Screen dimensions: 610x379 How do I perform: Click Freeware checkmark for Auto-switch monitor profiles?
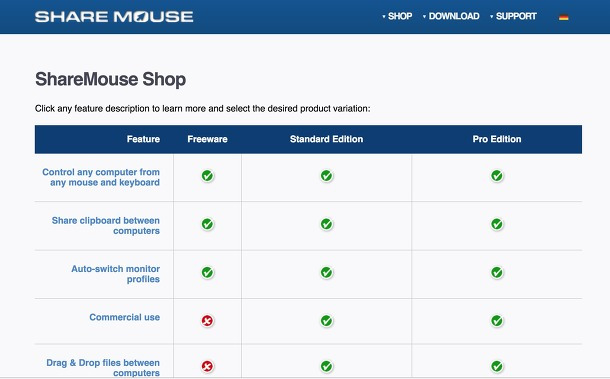click(x=207, y=272)
